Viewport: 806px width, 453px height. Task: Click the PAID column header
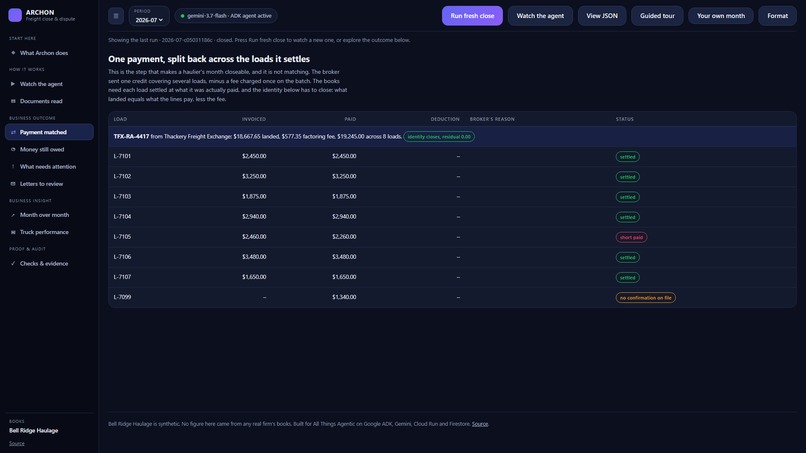[x=350, y=119]
